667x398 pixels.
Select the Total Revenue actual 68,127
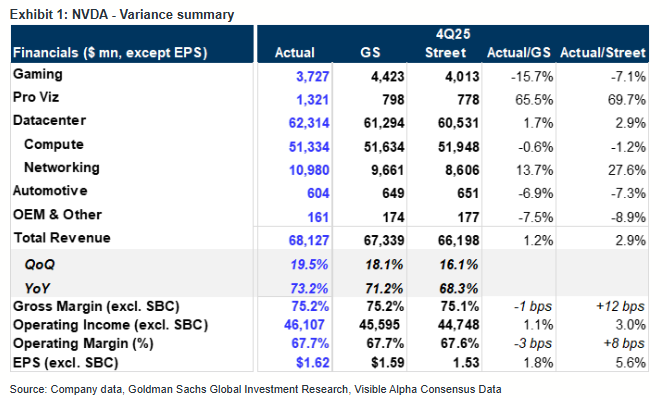309,240
